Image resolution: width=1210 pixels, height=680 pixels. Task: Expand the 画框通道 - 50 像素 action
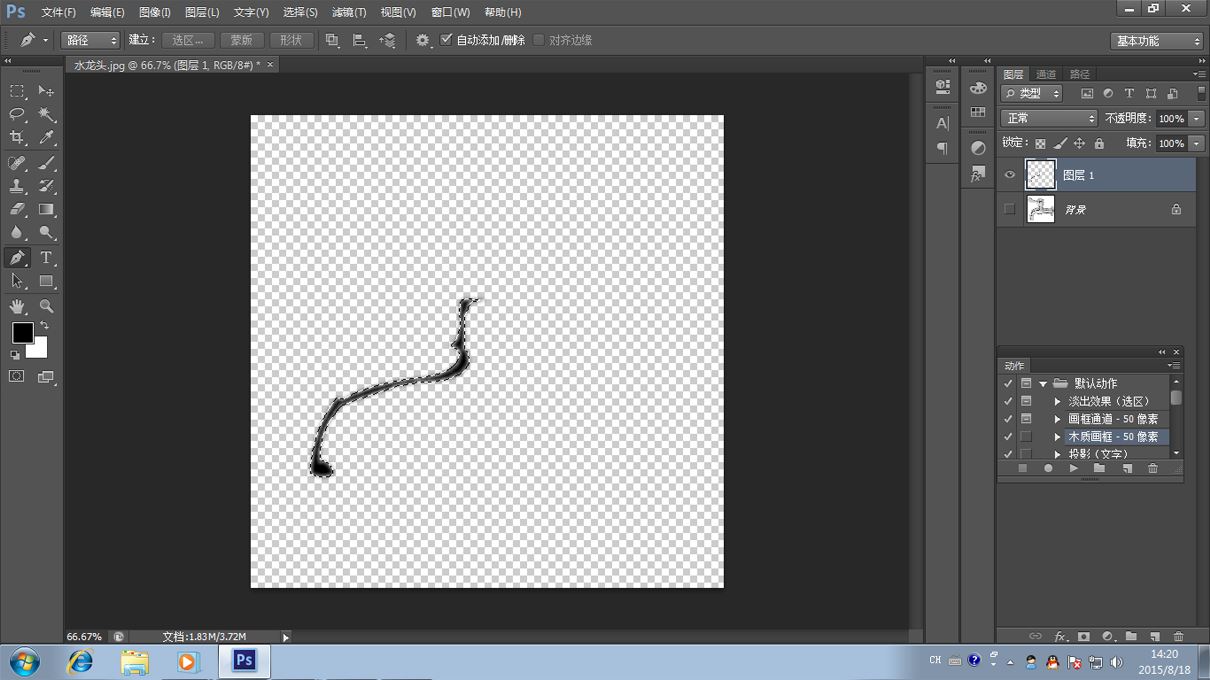point(1058,419)
